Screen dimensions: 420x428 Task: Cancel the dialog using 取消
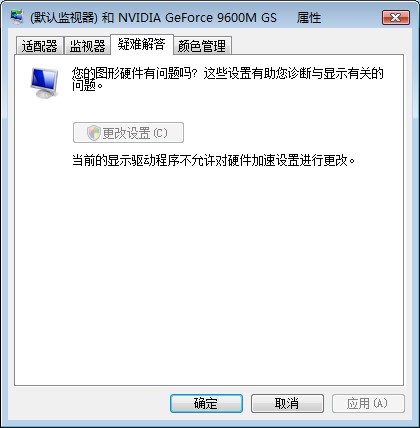(287, 404)
